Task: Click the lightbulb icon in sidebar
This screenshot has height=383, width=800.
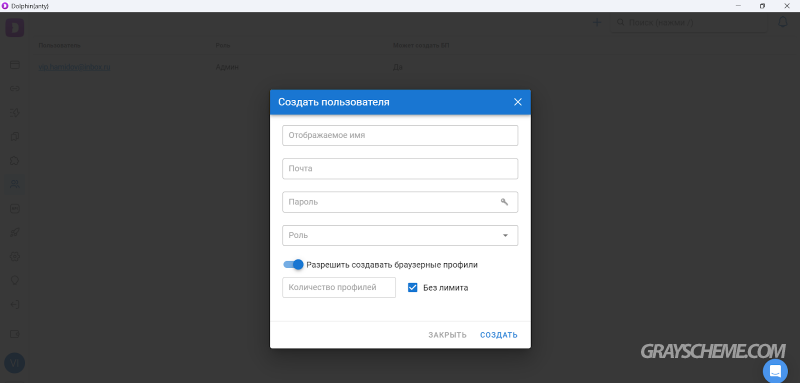Action: [15, 280]
